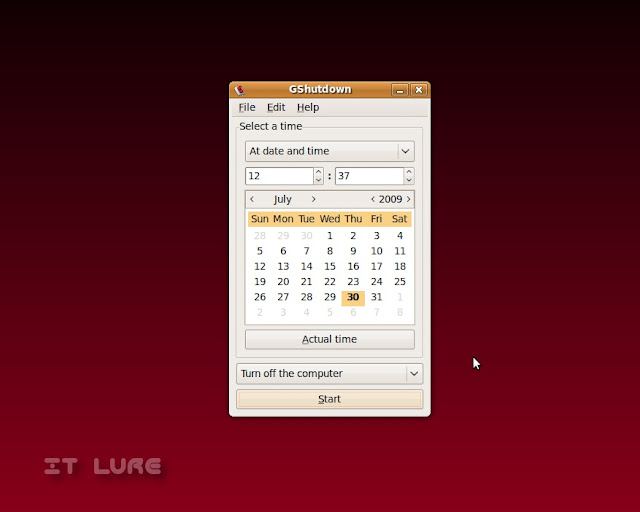This screenshot has height=512, width=640.
Task: Select greyed June 28 in first row
Action: click(260, 236)
